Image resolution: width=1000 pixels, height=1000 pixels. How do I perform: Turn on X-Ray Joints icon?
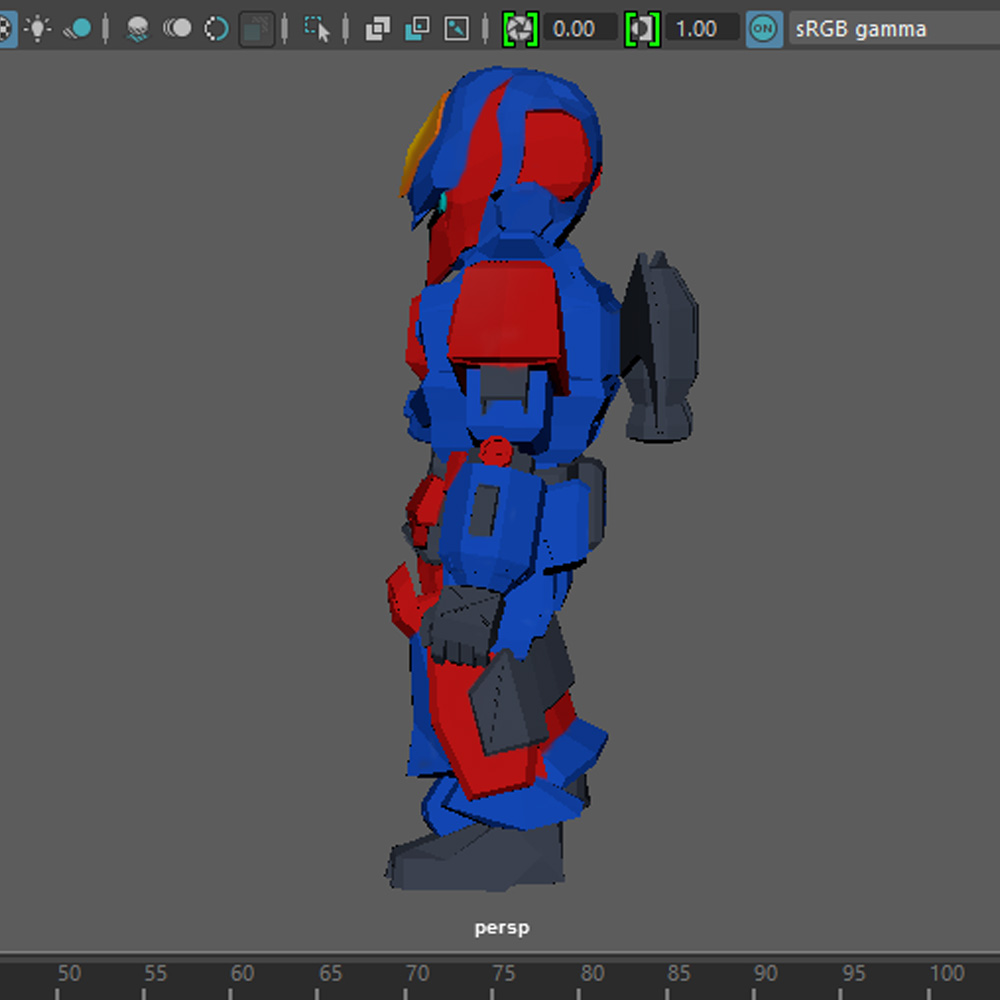tap(456, 29)
